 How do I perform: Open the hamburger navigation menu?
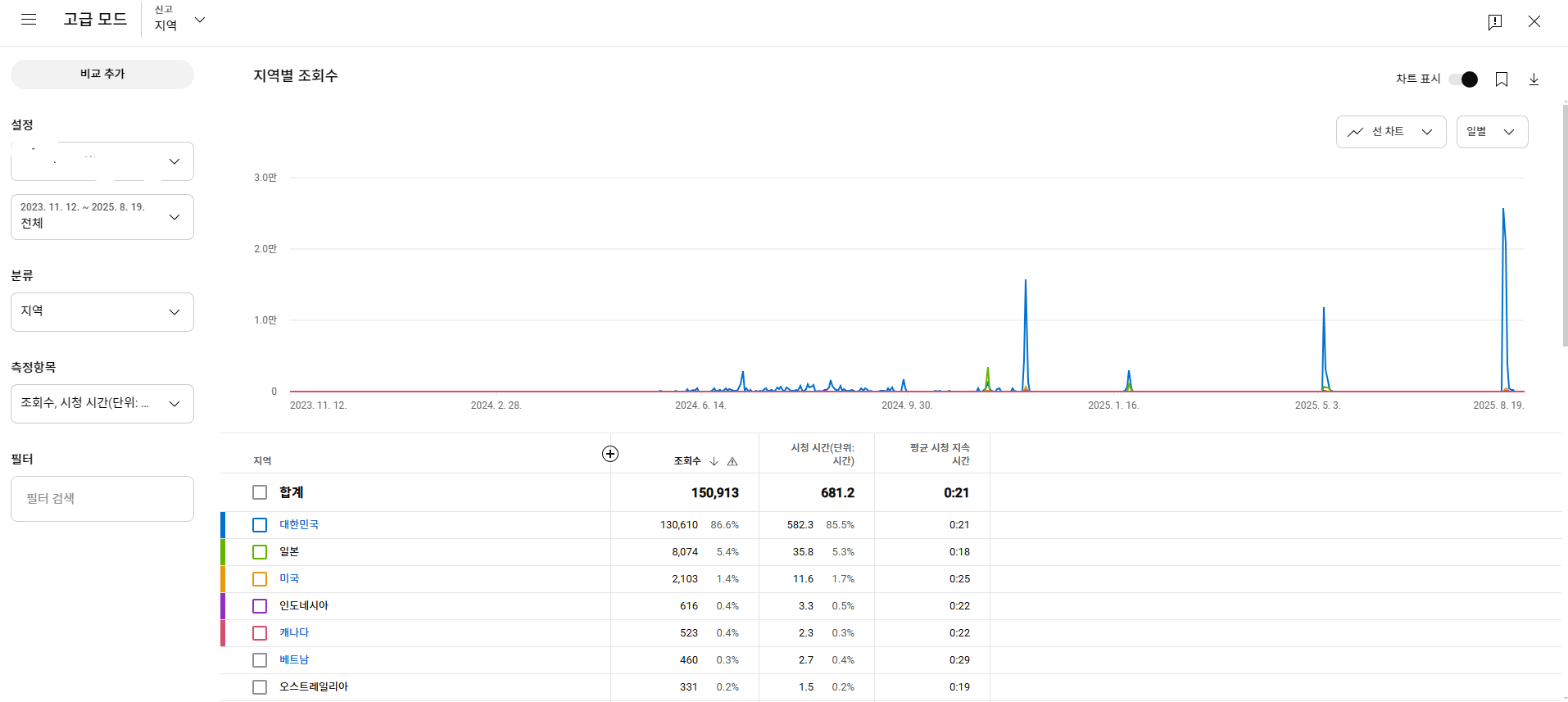click(29, 20)
